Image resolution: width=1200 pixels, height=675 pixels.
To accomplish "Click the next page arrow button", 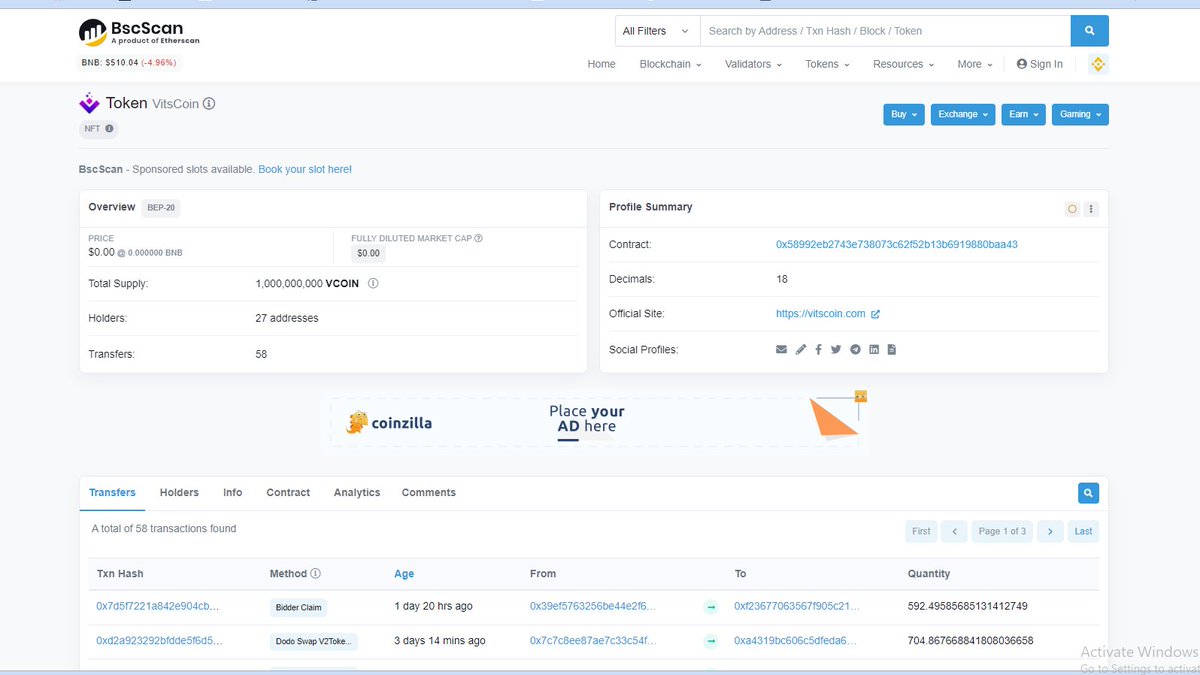I will pyautogui.click(x=1050, y=531).
